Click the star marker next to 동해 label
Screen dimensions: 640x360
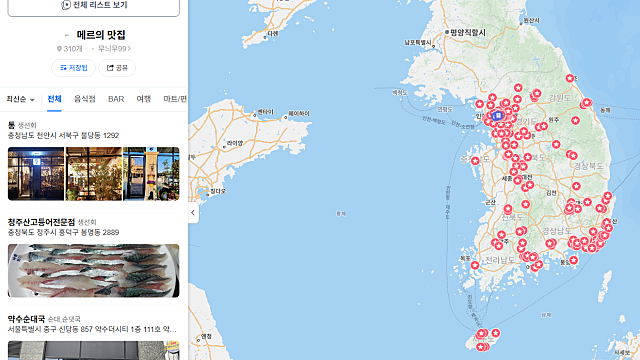click(x=587, y=102)
